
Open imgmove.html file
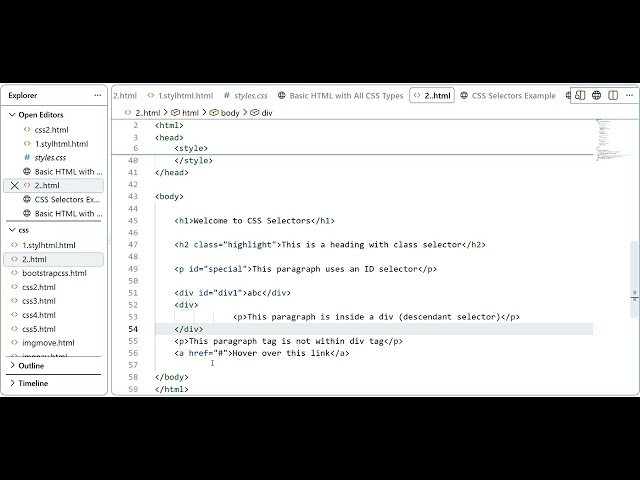click(48, 343)
